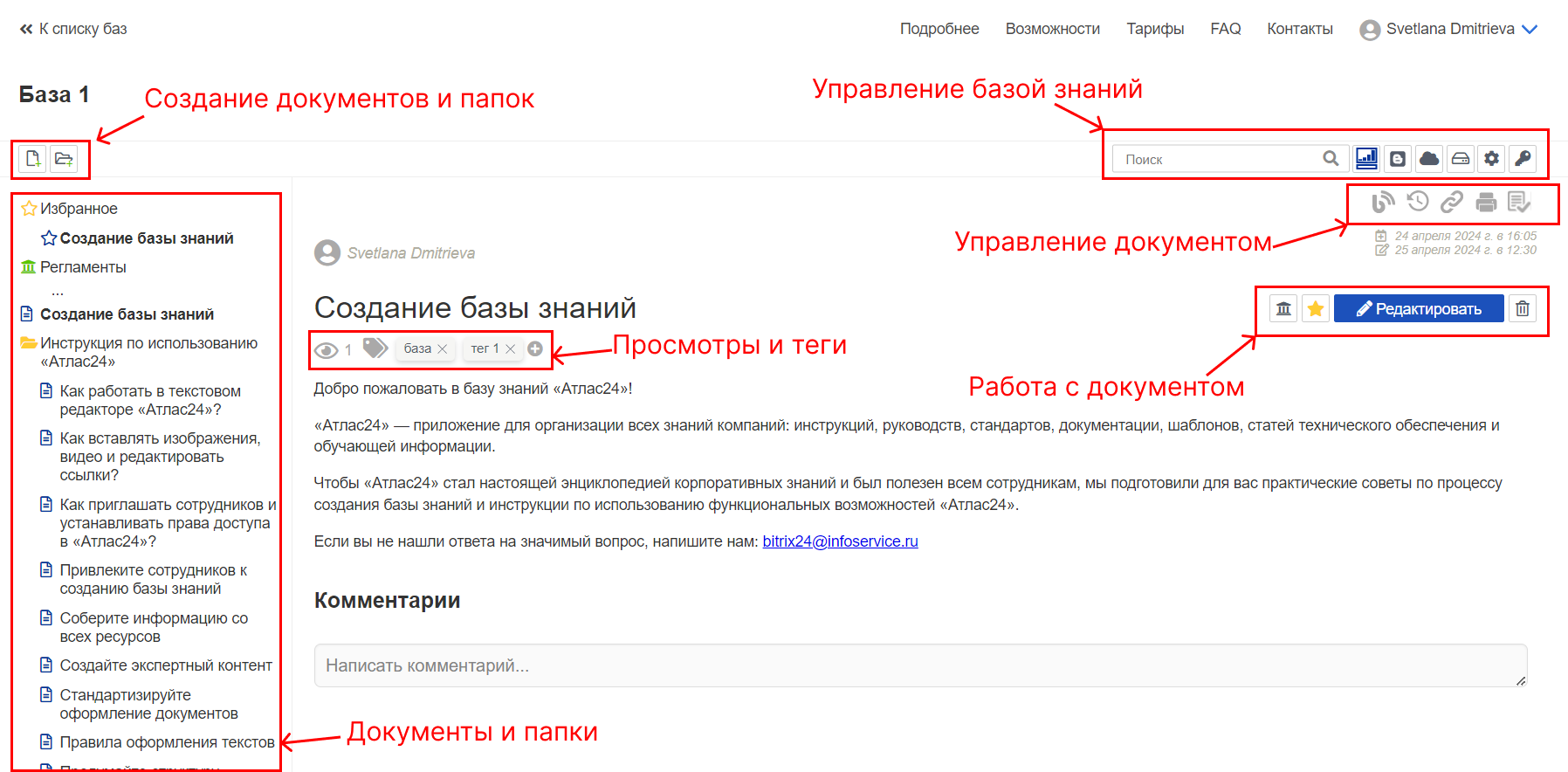This screenshot has width=1568, height=772.
Task: Open "Создайте экспертный контент" document
Action: click(166, 665)
